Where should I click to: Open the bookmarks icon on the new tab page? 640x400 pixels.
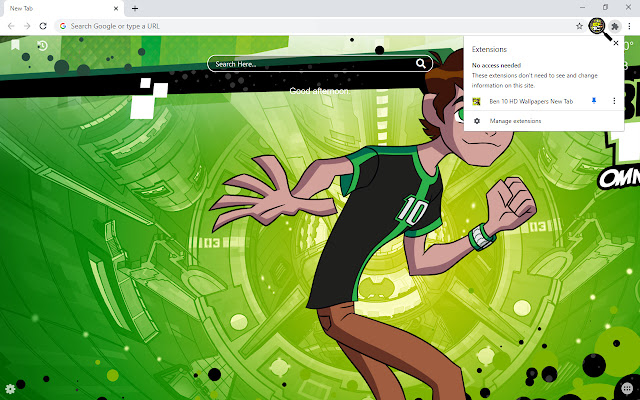15,44
